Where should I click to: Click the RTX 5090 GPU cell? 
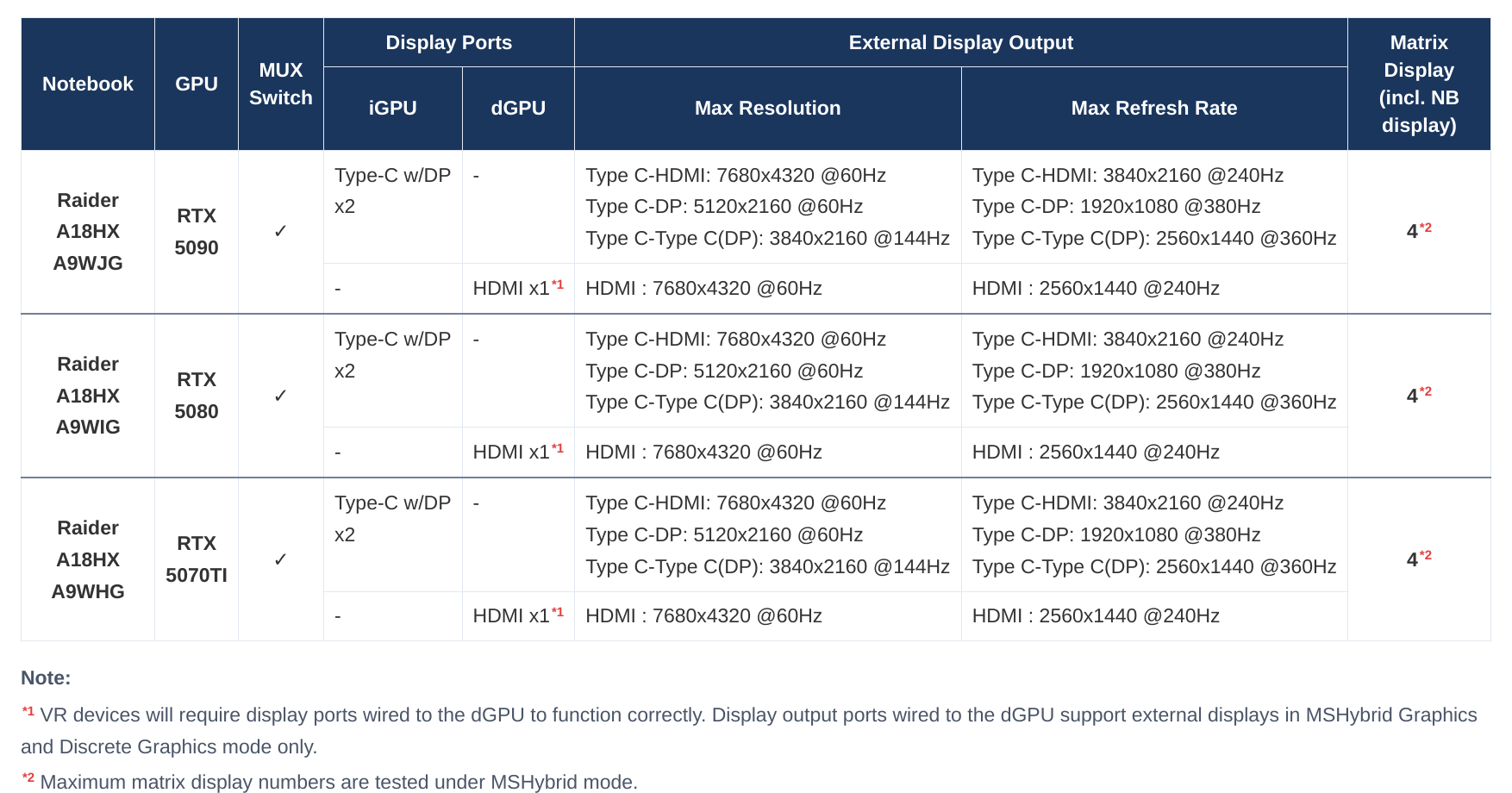197,232
